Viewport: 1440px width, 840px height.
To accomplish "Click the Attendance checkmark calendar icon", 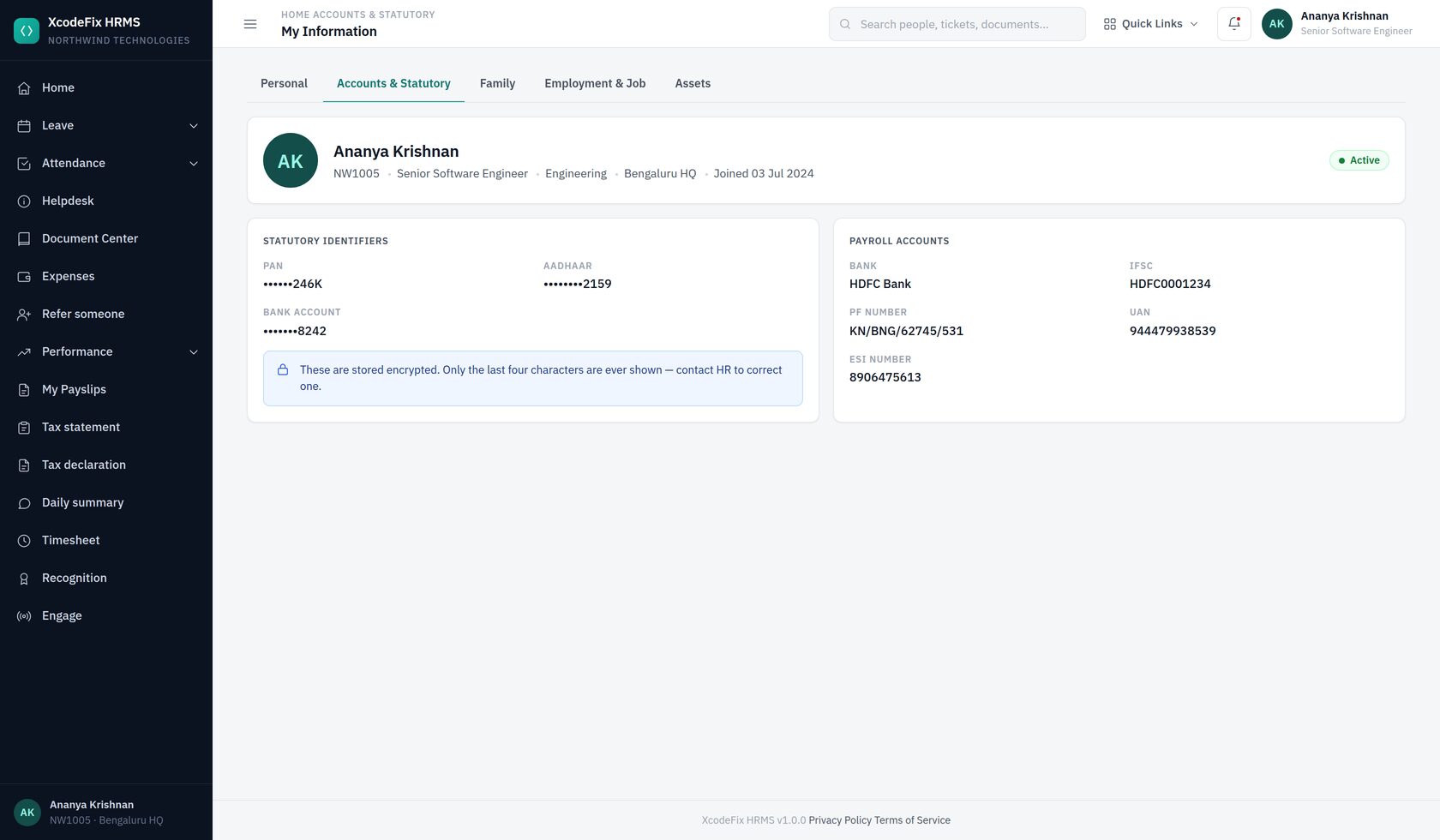I will (24, 164).
